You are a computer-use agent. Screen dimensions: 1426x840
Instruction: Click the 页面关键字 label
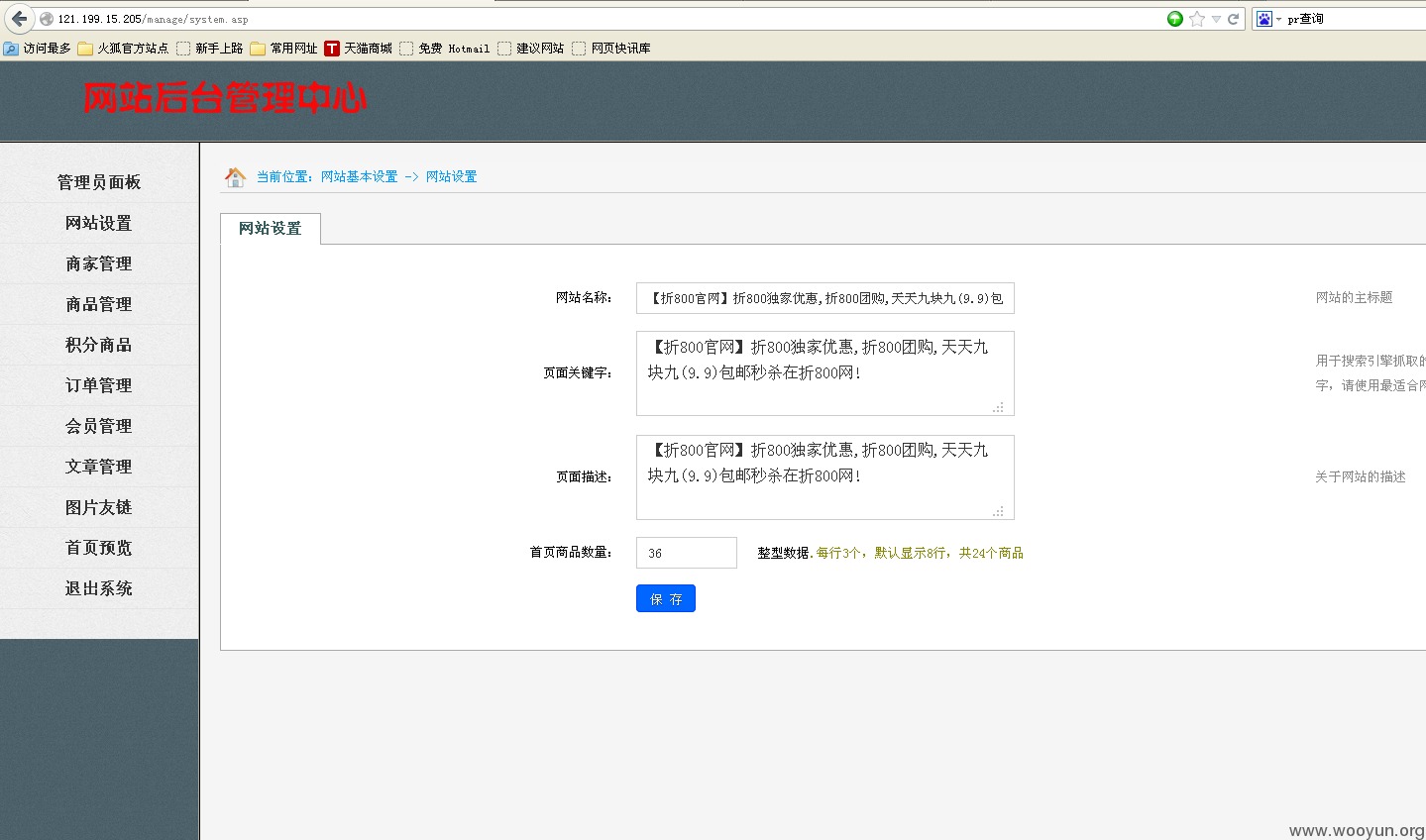578,373
